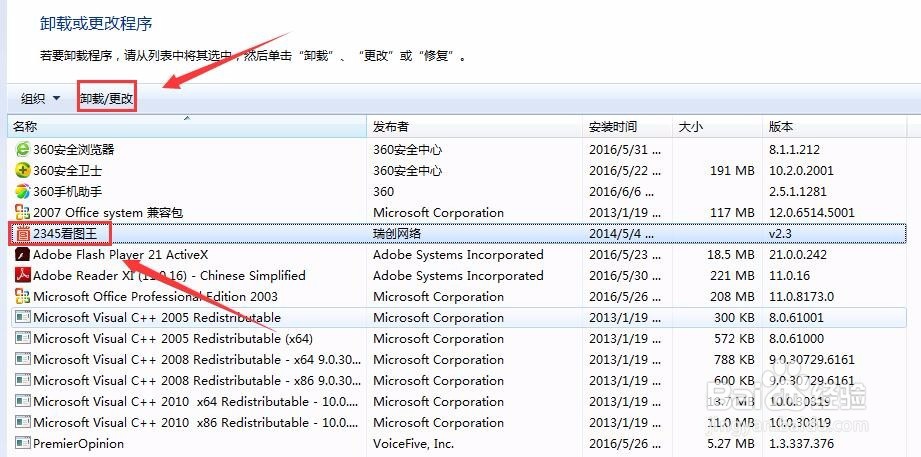Select the 360手机助手 entry name

pyautogui.click(x=68, y=191)
